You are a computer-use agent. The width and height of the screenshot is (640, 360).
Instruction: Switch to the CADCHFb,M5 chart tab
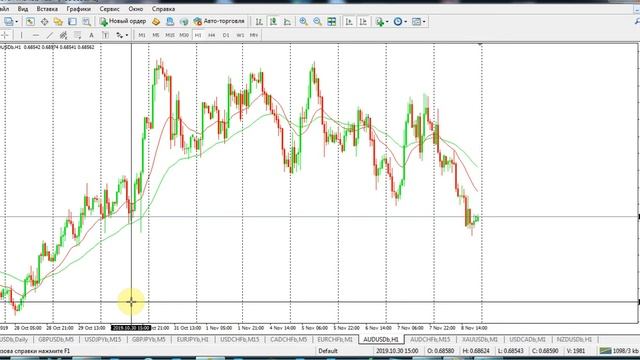[288, 339]
